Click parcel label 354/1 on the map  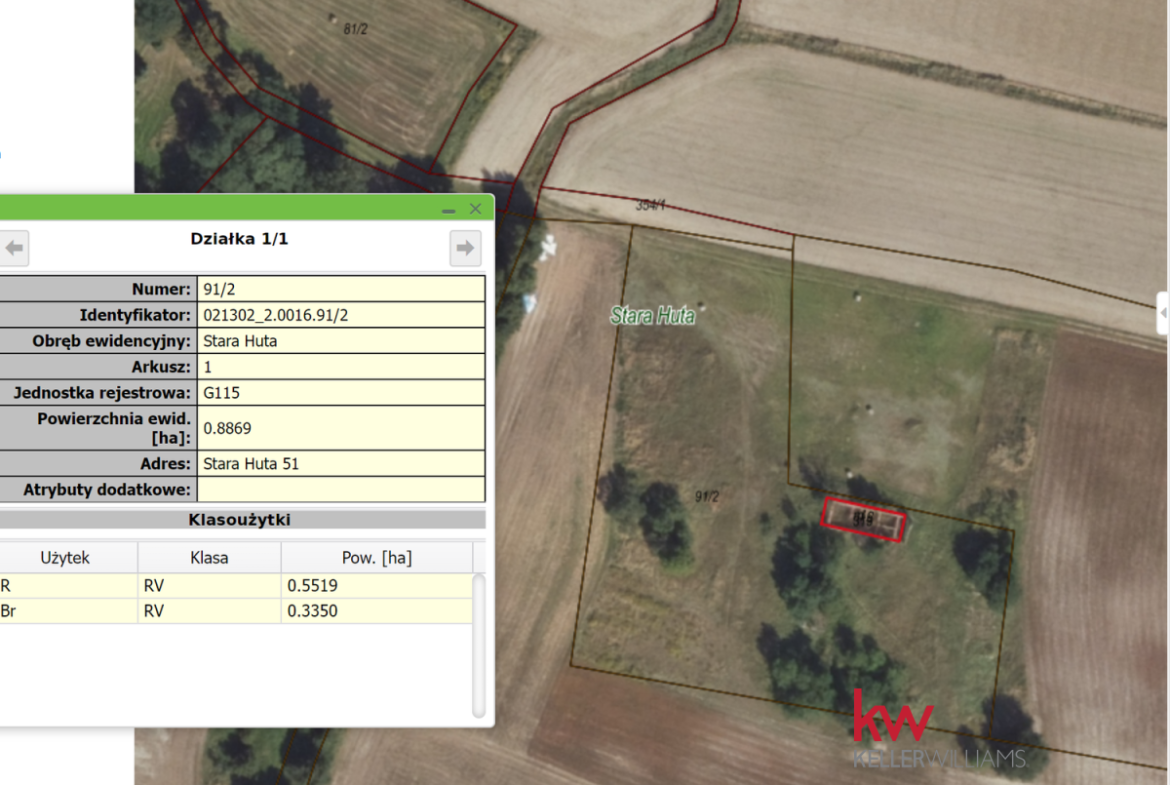tap(650, 206)
